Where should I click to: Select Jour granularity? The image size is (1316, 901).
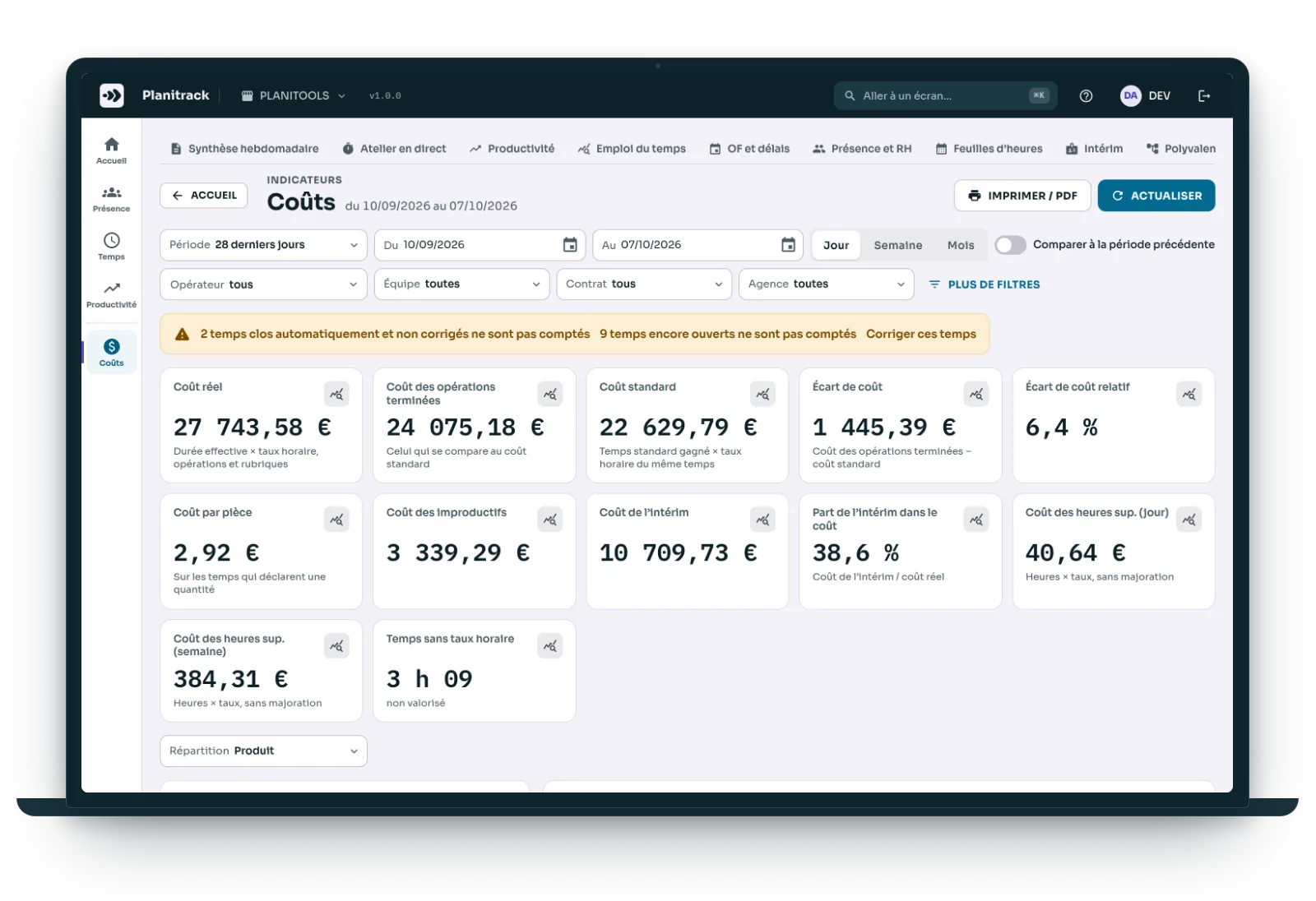[836, 245]
